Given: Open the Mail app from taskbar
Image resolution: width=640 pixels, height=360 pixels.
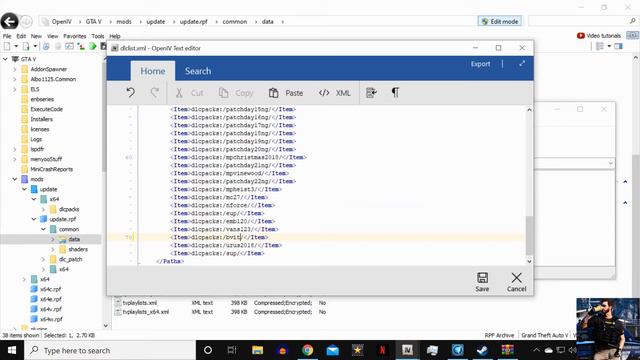Looking at the screenshot, I should 332,350.
